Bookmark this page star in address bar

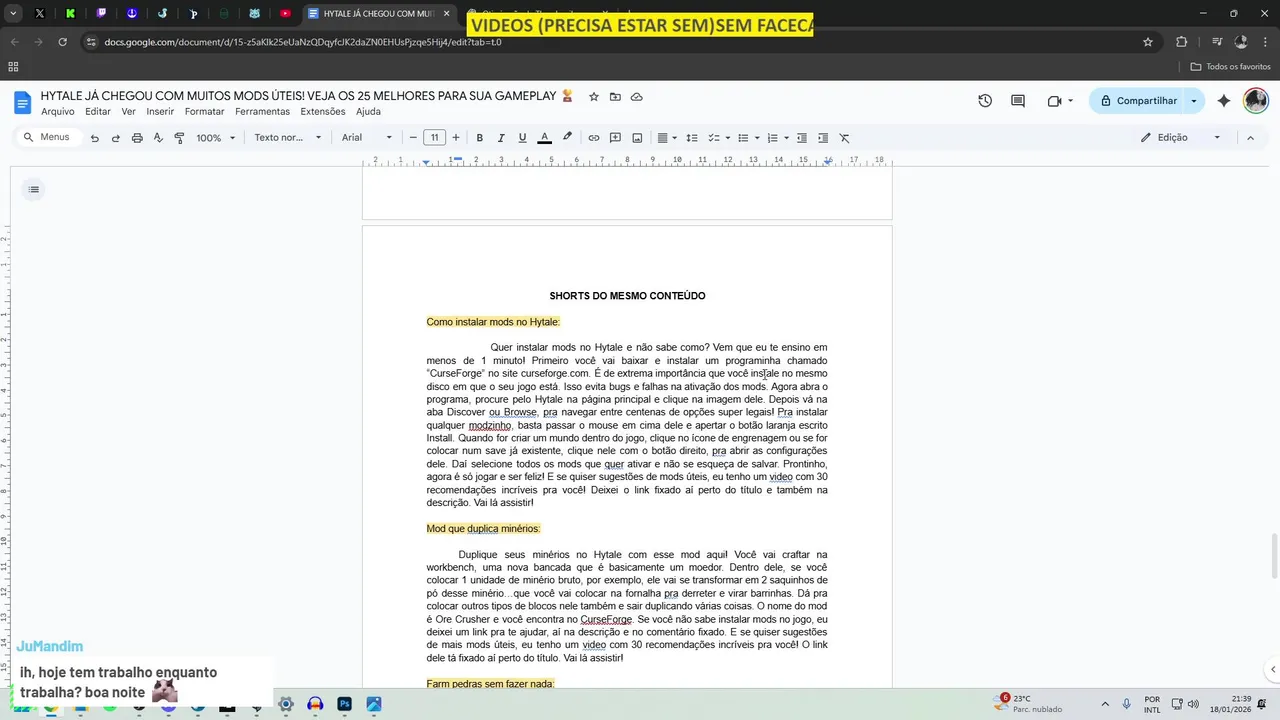(x=1148, y=42)
